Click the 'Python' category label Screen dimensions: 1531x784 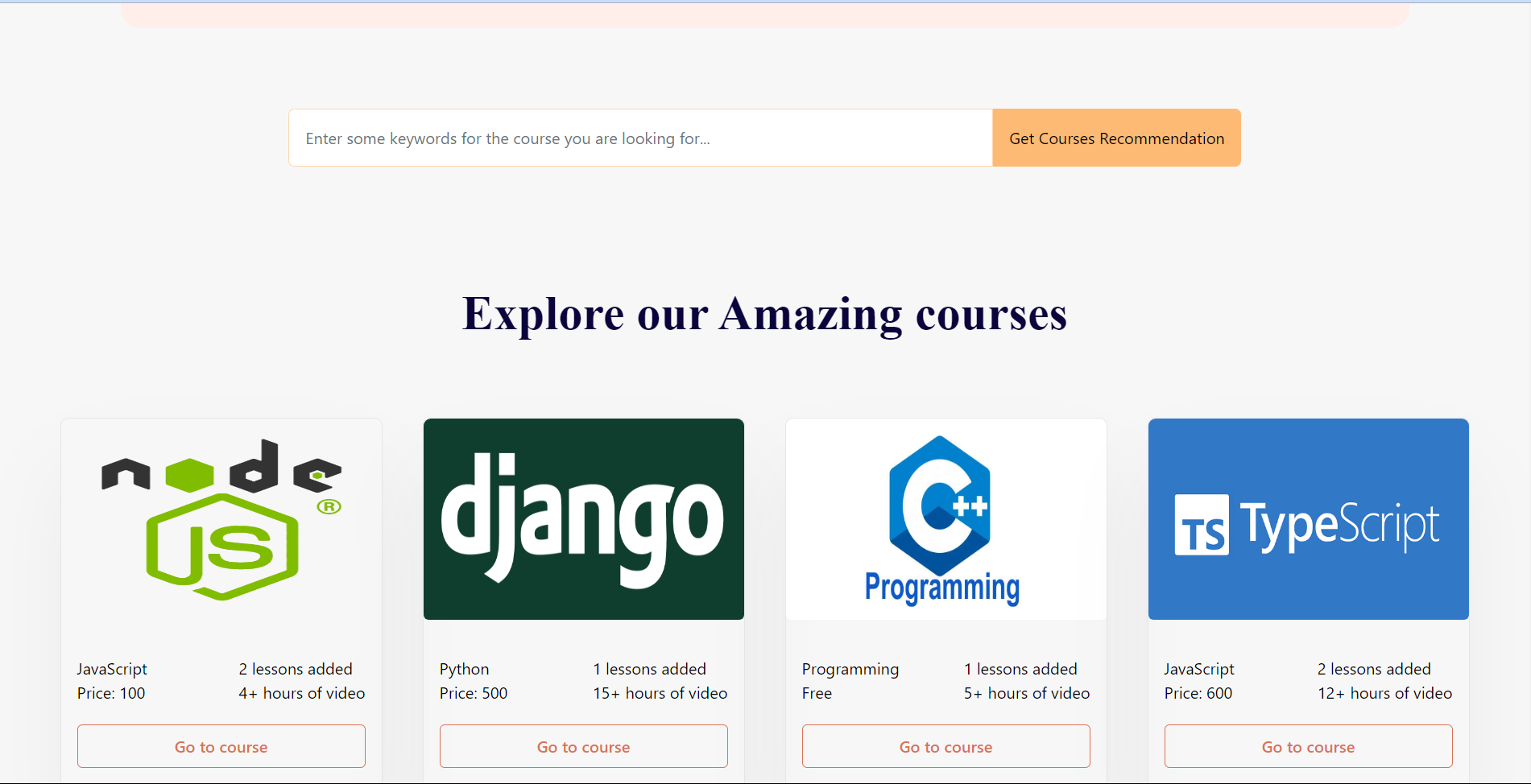point(464,669)
